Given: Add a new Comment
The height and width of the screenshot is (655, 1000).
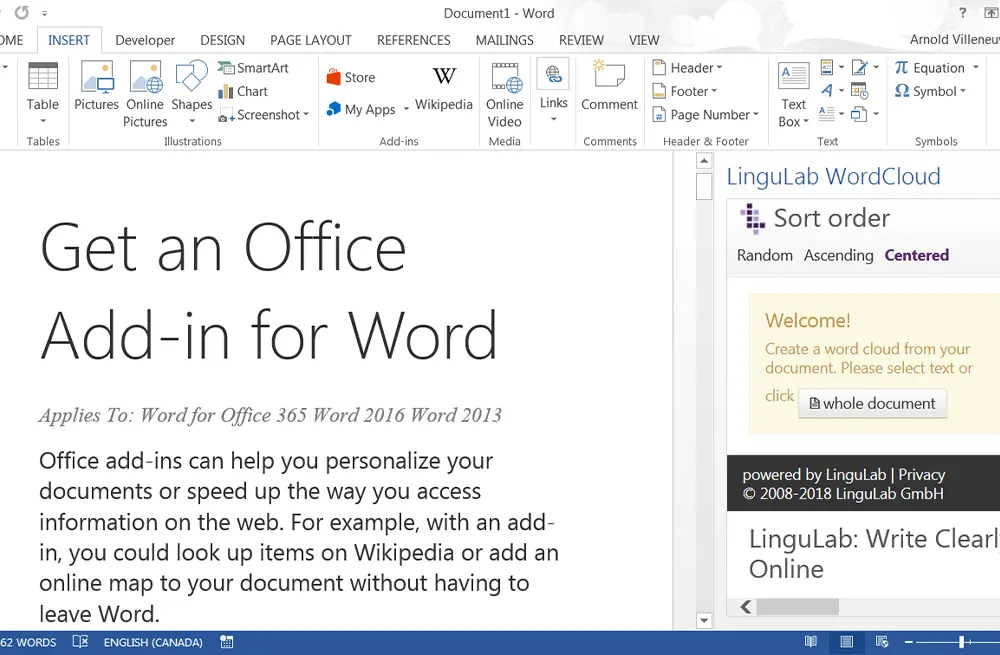Looking at the screenshot, I should [609, 86].
